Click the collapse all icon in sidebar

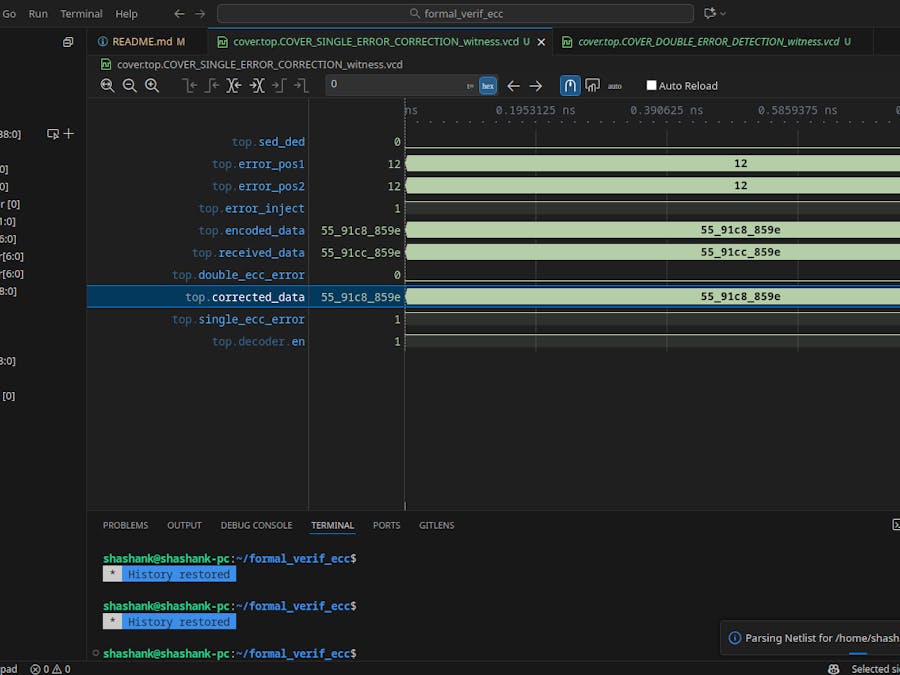[x=68, y=42]
